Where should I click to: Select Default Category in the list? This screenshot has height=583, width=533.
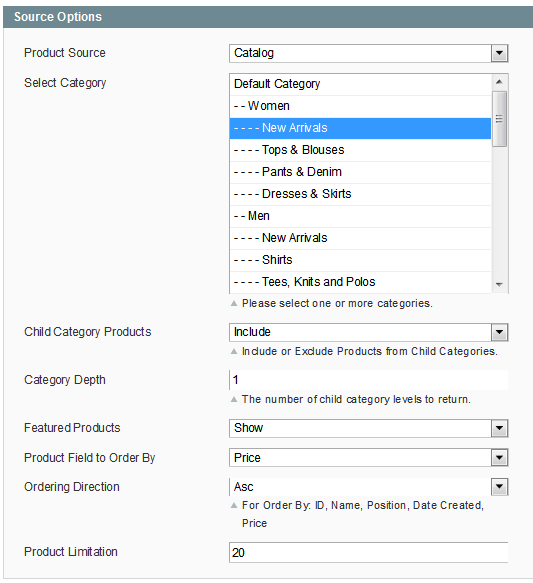click(x=360, y=84)
